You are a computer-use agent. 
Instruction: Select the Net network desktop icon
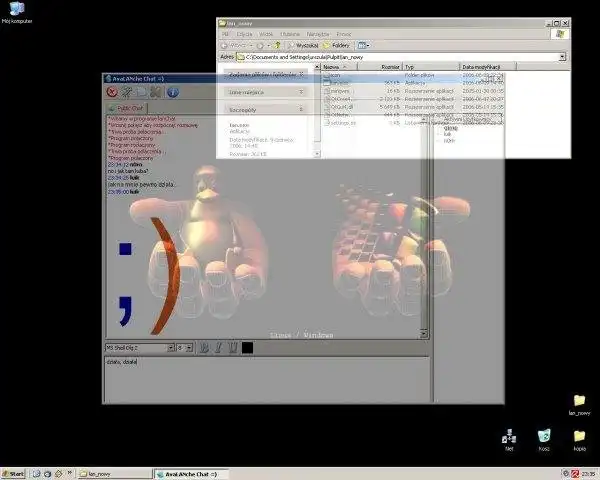[x=509, y=440]
